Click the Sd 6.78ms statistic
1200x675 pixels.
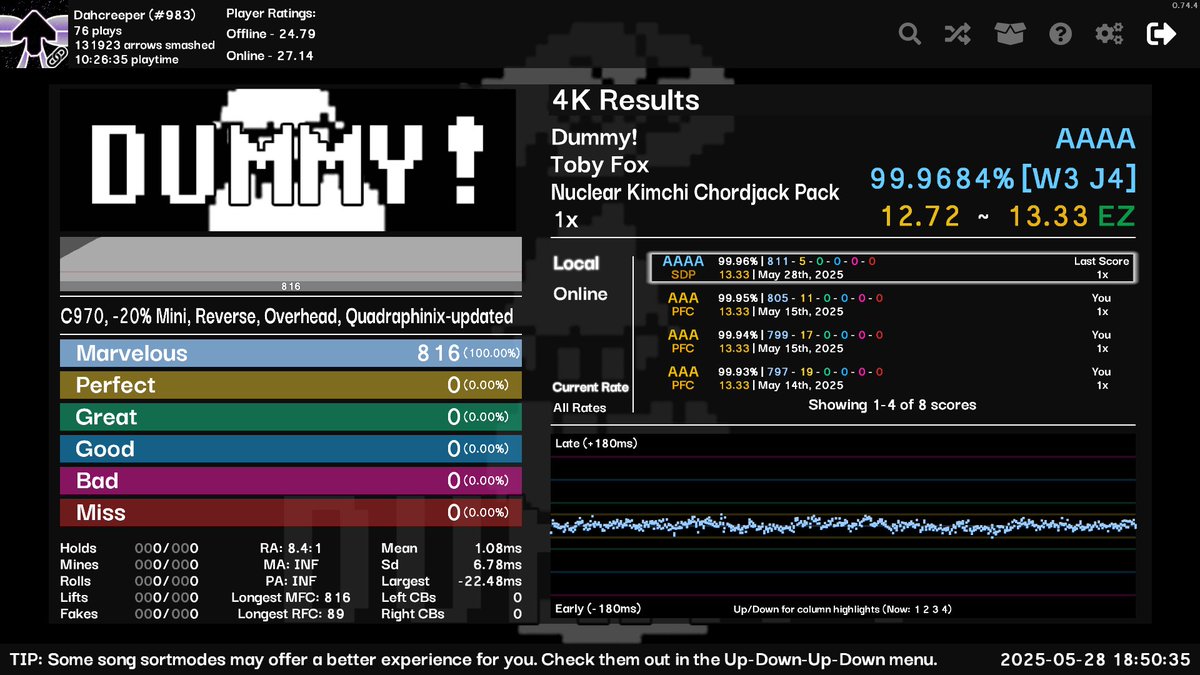click(x=451, y=565)
